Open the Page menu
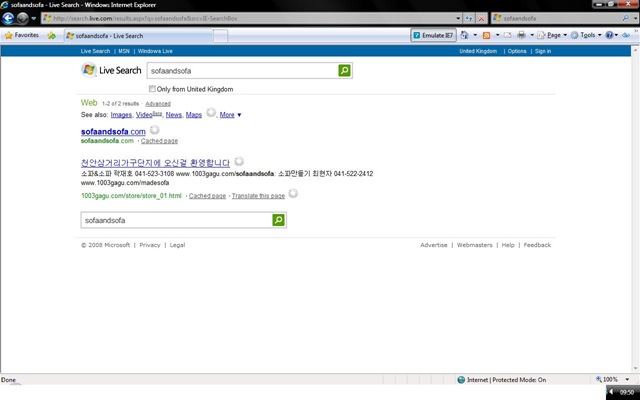 (552, 35)
